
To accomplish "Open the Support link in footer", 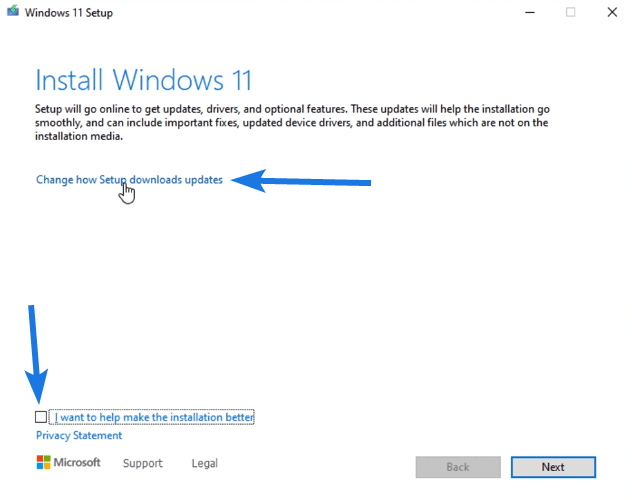I will (142, 463).
